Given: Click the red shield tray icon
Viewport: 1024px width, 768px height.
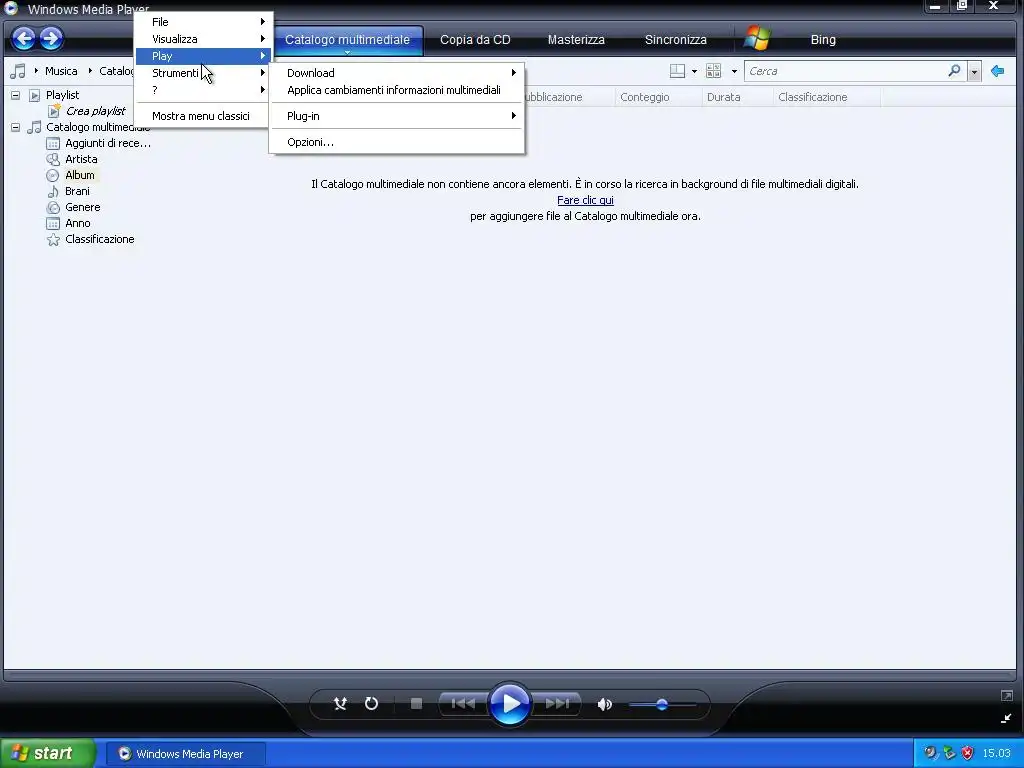Looking at the screenshot, I should pos(968,753).
